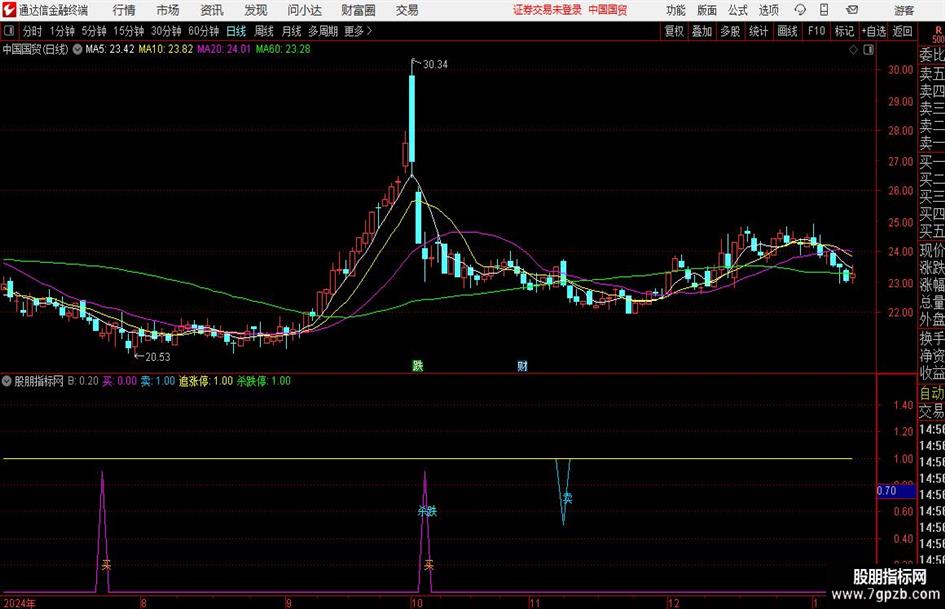945x609 pixels.
Task: Click MA5: 23.42 indicator value
Action: tap(110, 49)
